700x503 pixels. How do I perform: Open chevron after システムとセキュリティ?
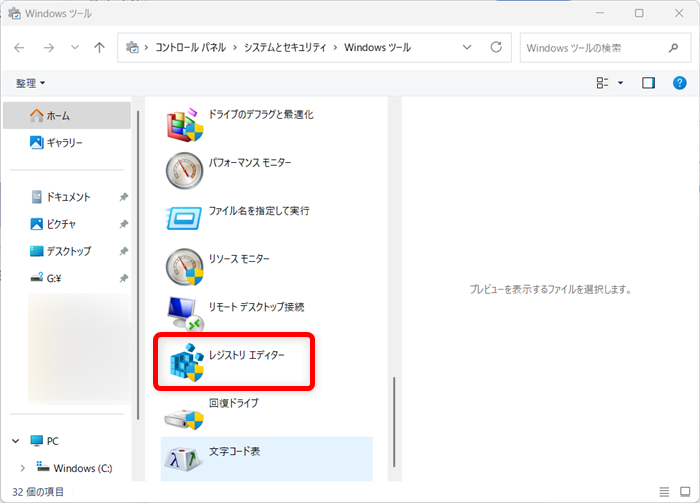335,47
